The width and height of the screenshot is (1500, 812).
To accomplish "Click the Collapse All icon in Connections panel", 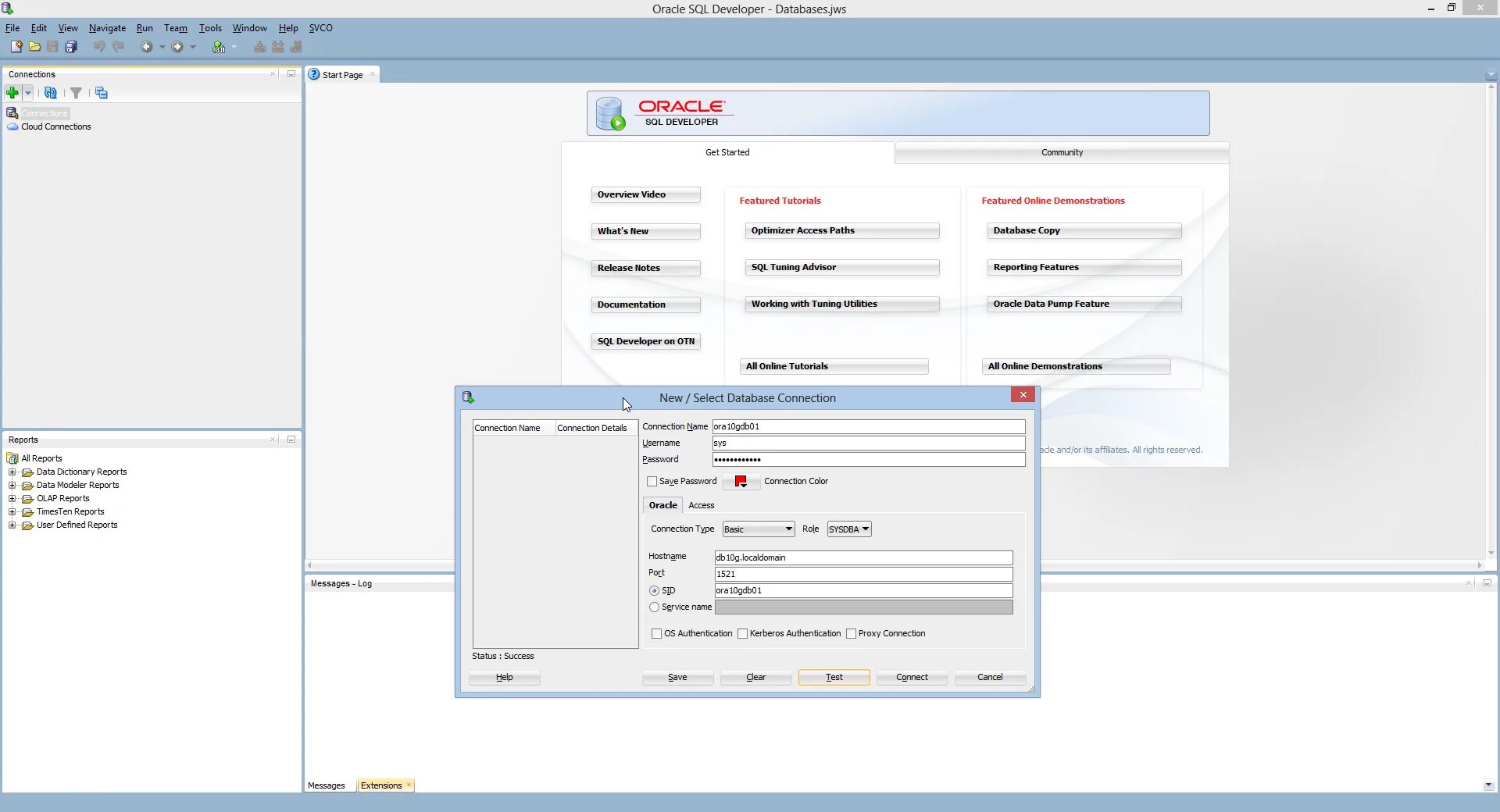I will [102, 93].
